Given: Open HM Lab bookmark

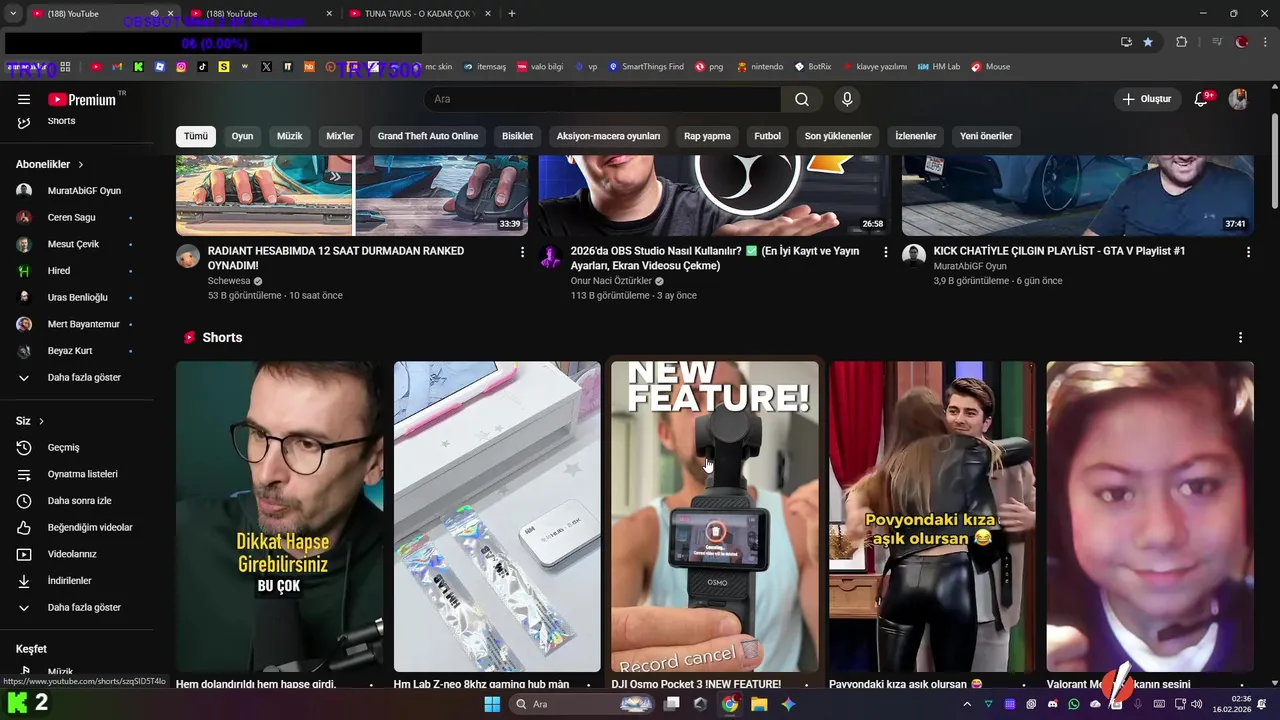Looking at the screenshot, I should coord(938,67).
